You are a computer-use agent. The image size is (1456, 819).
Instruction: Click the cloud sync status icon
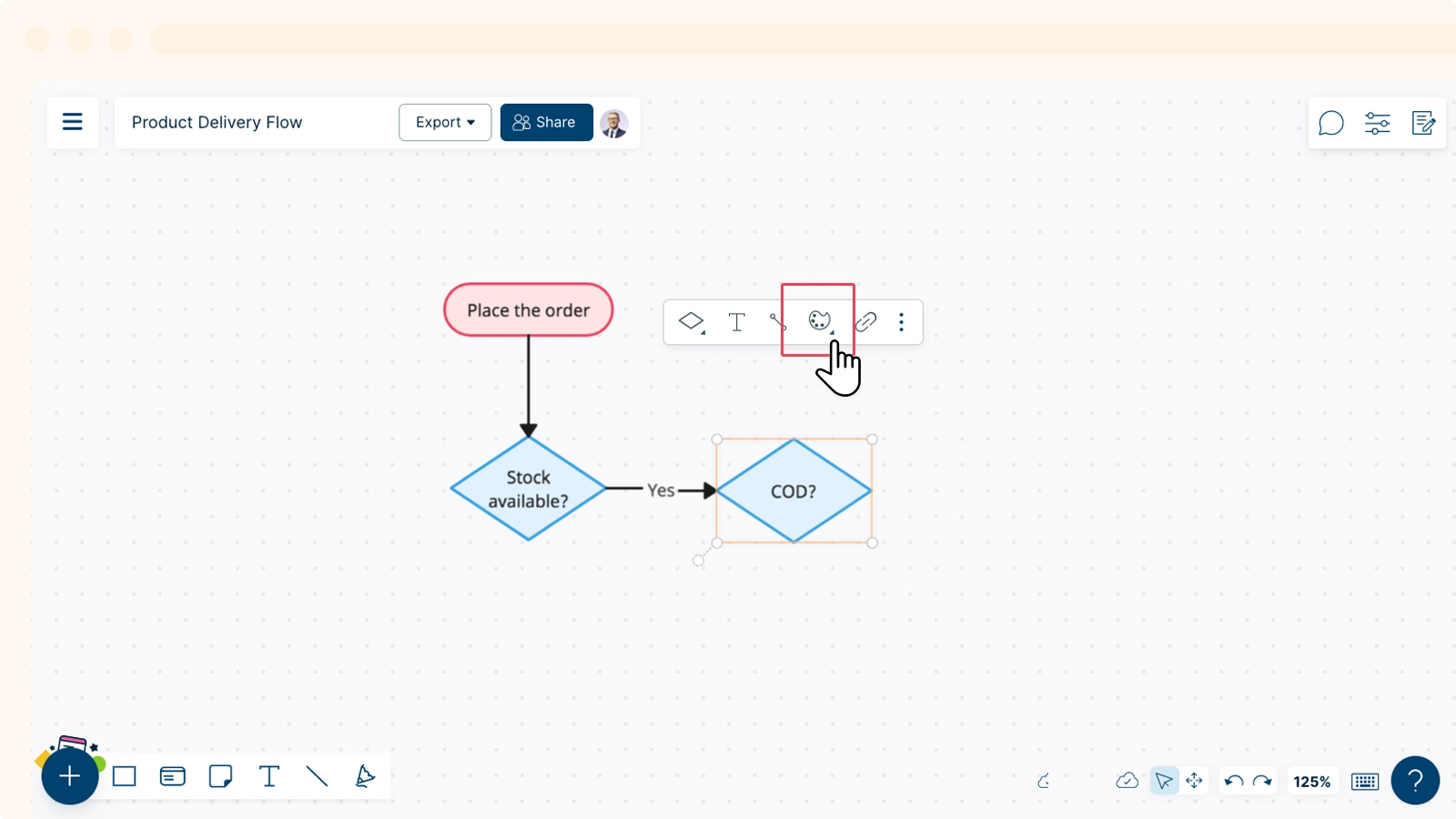(1127, 781)
